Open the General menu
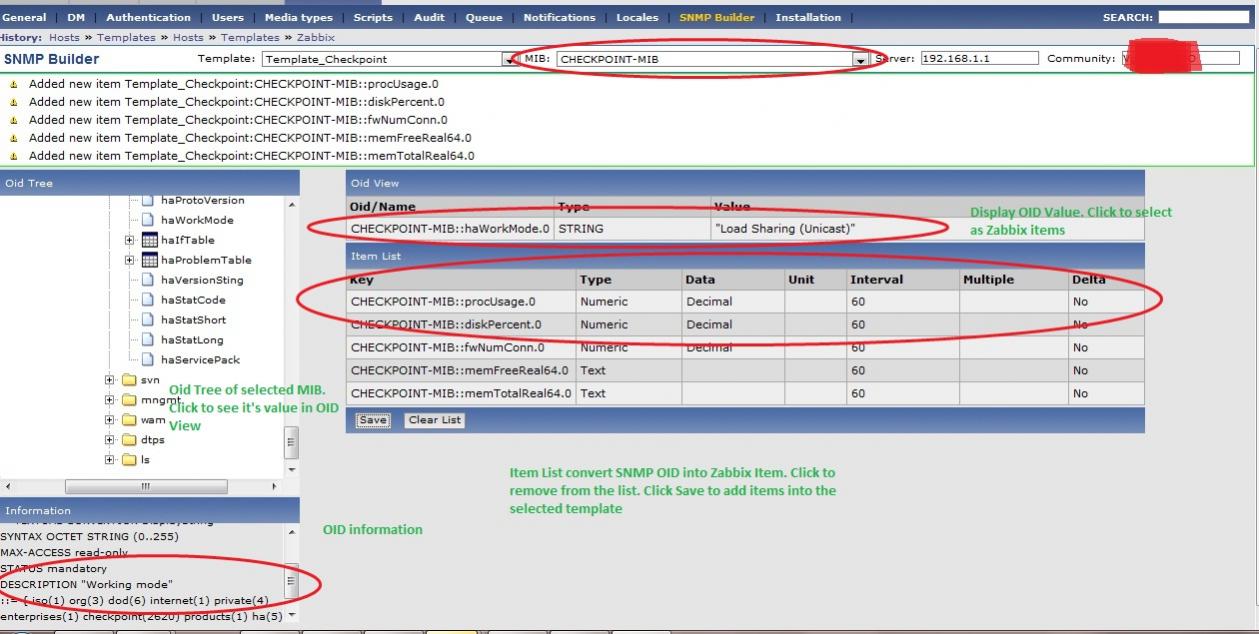1259x634 pixels. pos(24,17)
